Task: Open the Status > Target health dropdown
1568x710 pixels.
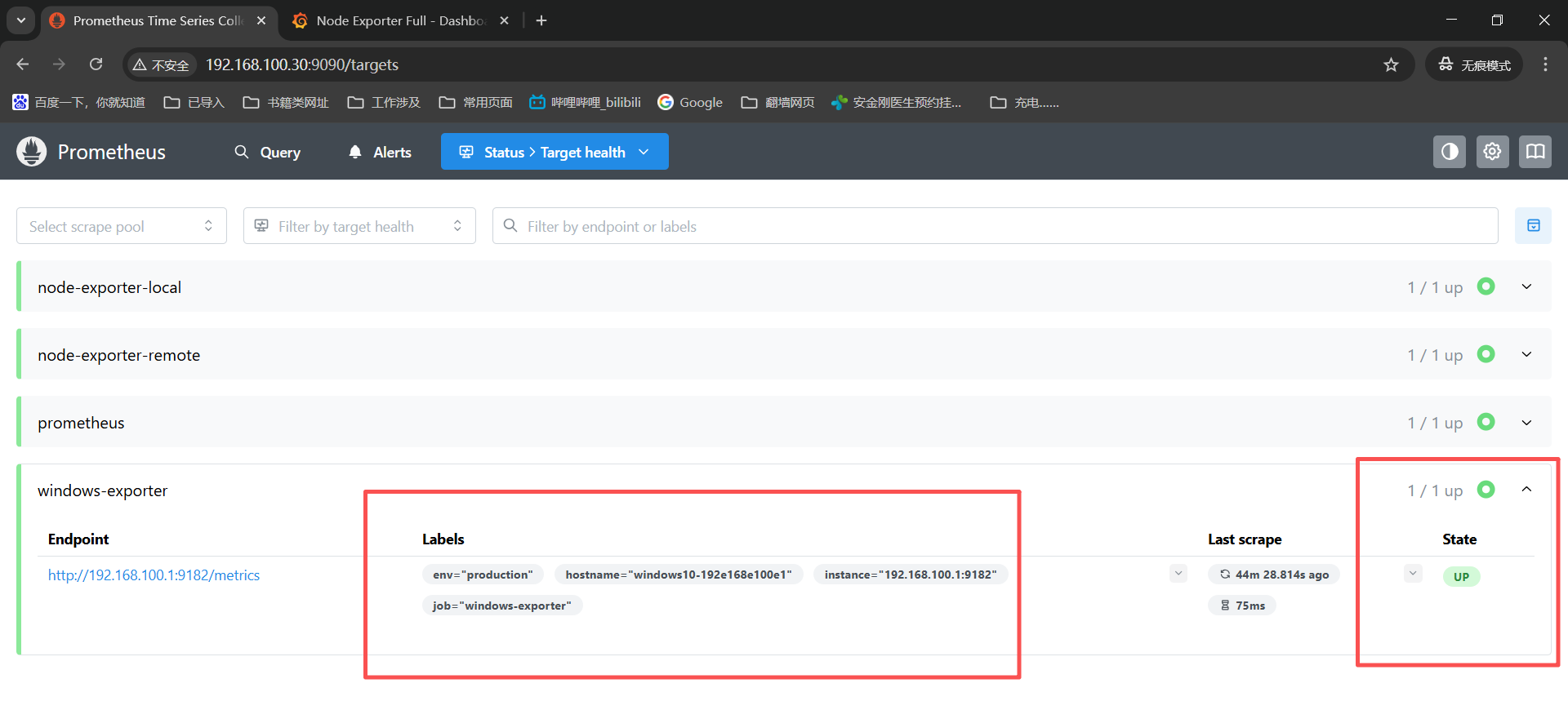Action: tap(555, 152)
